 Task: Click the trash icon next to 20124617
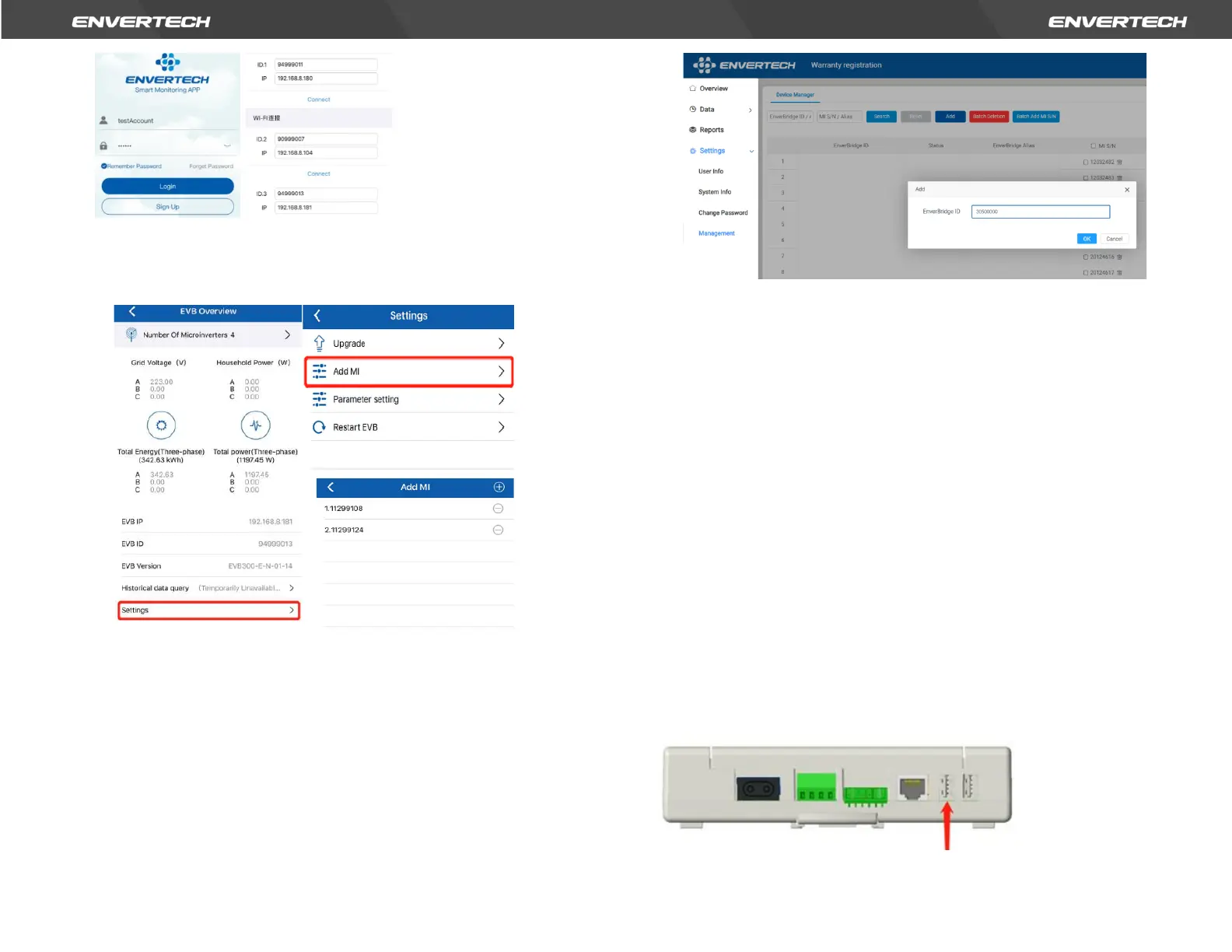[x=1119, y=273]
